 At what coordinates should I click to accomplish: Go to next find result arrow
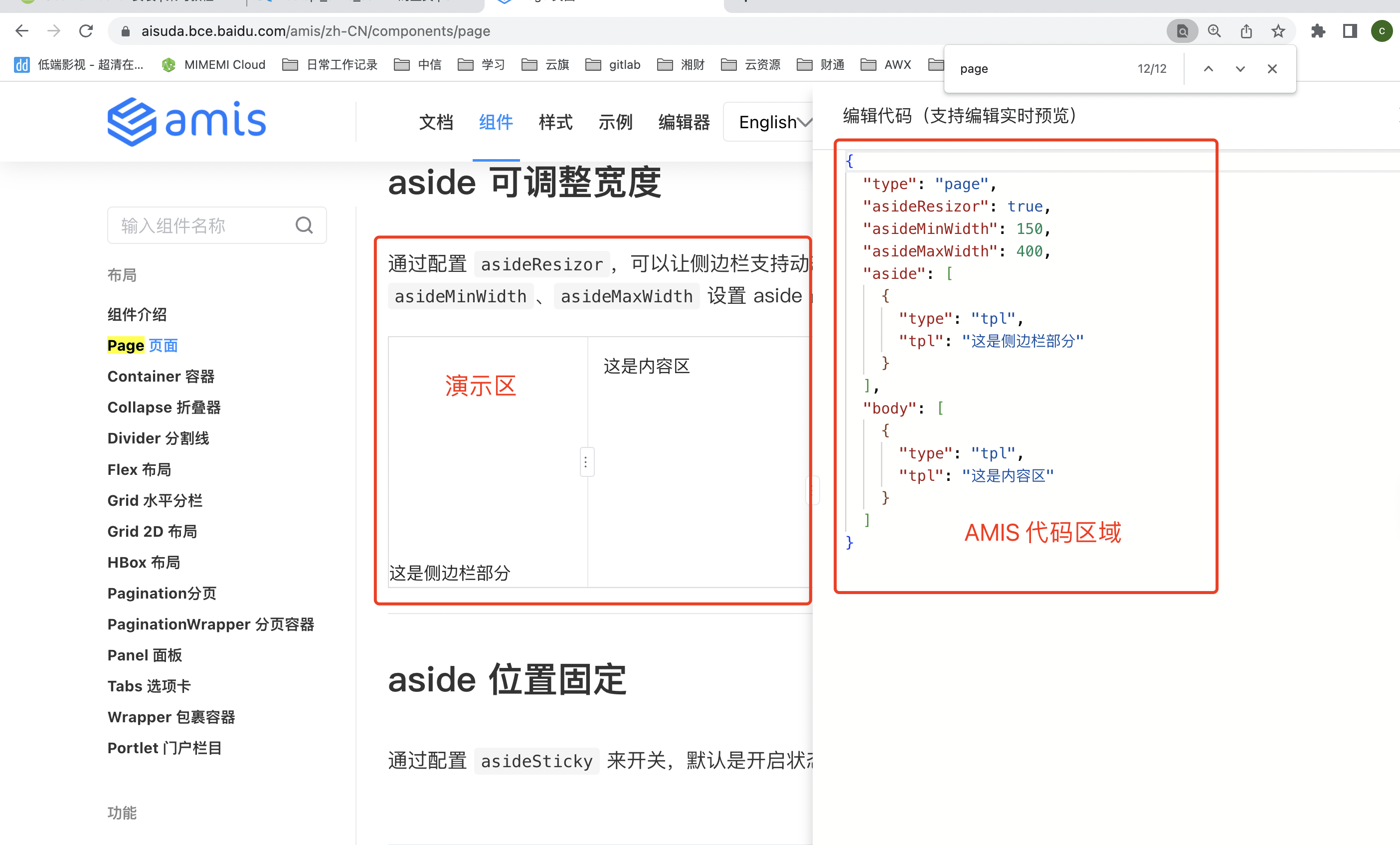(1240, 69)
